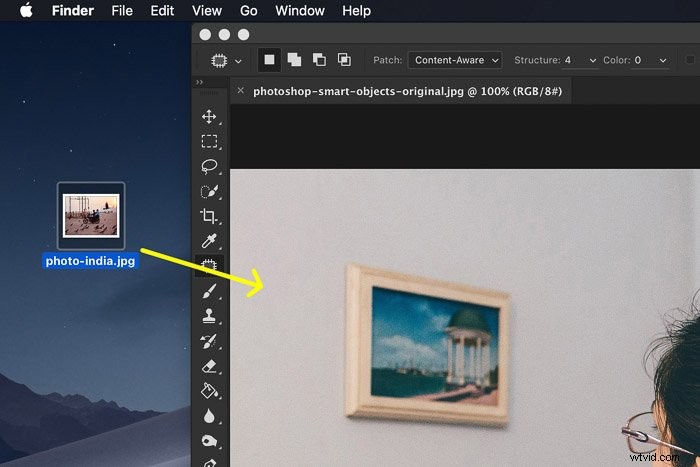Select the Lasso tool
Viewport: 700px width, 467px height.
209,166
